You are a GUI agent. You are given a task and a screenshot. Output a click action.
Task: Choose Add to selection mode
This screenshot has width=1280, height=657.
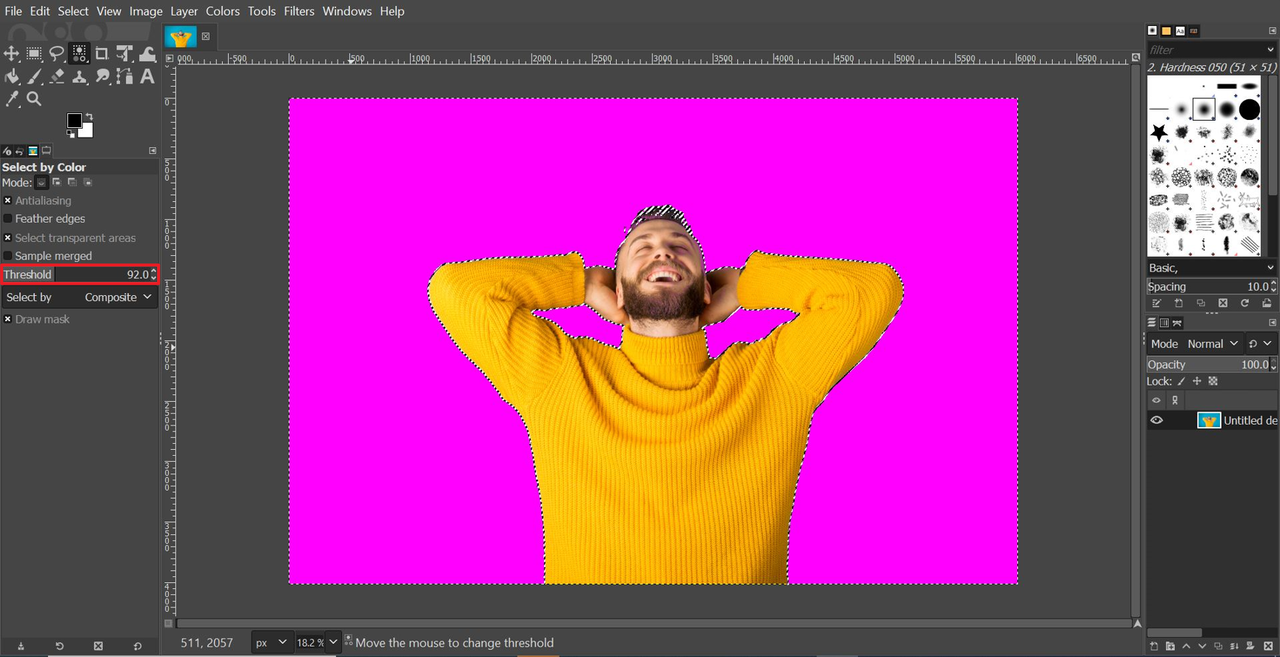(57, 183)
